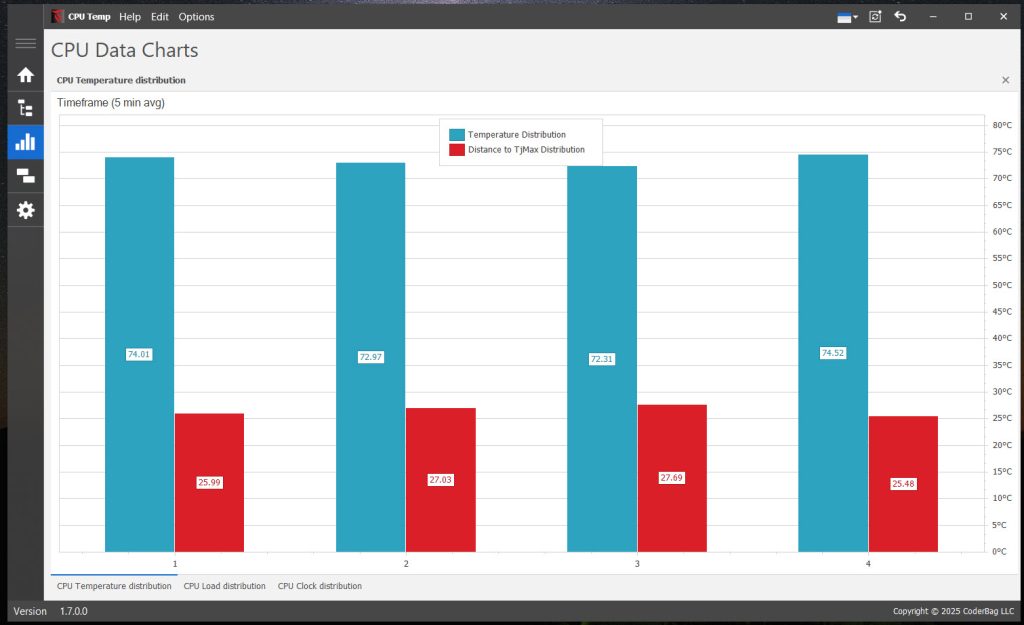This screenshot has width=1024, height=625.
Task: Open the Help menu
Action: pyautogui.click(x=130, y=17)
